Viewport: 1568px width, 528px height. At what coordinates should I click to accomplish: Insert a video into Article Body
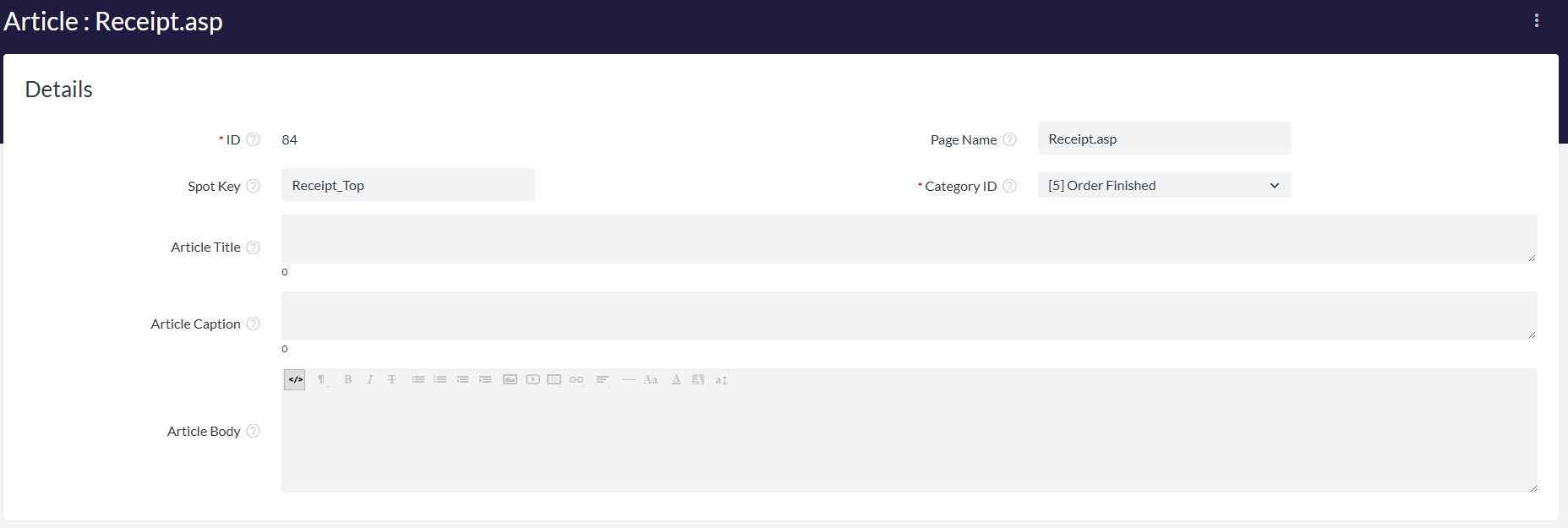533,380
